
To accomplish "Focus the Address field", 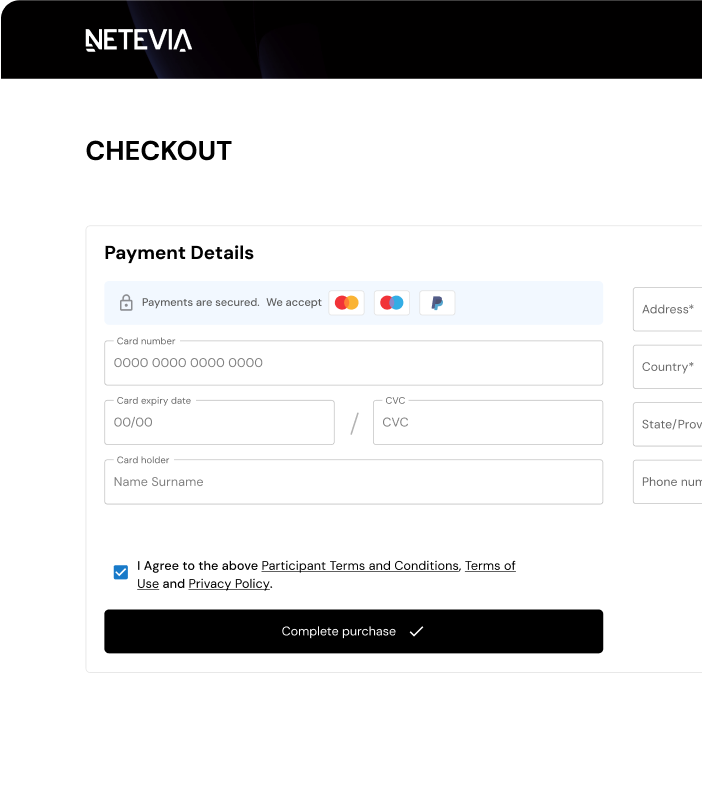I will 668,310.
